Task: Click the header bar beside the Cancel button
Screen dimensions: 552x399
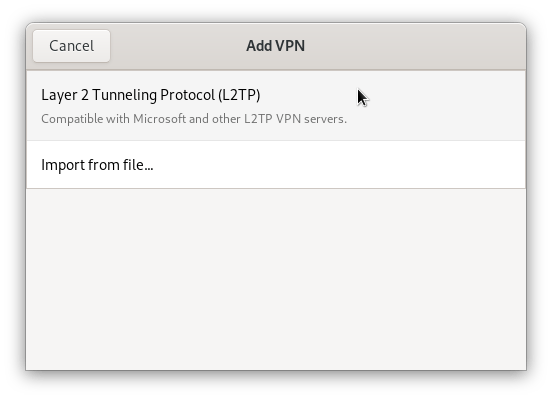Action: coord(176,46)
